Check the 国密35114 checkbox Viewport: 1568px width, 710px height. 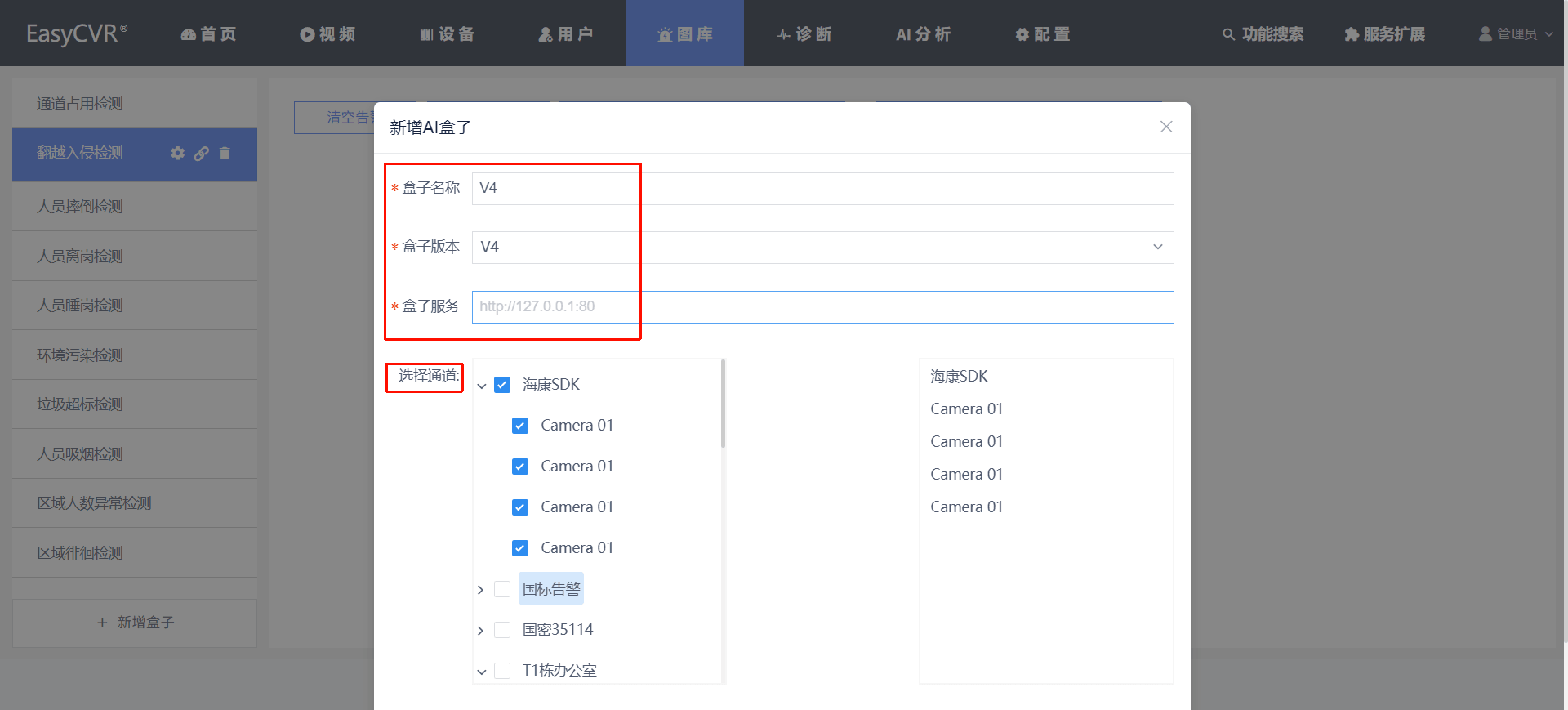pyautogui.click(x=502, y=629)
